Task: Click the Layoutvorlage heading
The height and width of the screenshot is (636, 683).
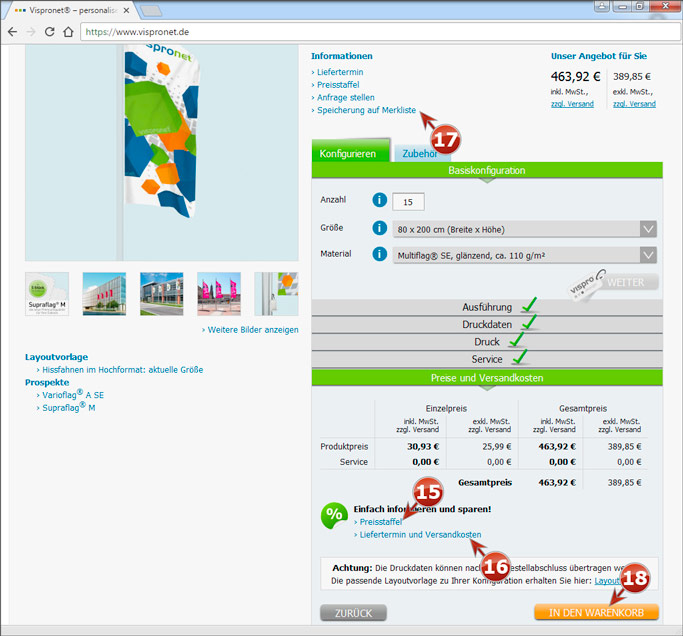Action: point(56,357)
